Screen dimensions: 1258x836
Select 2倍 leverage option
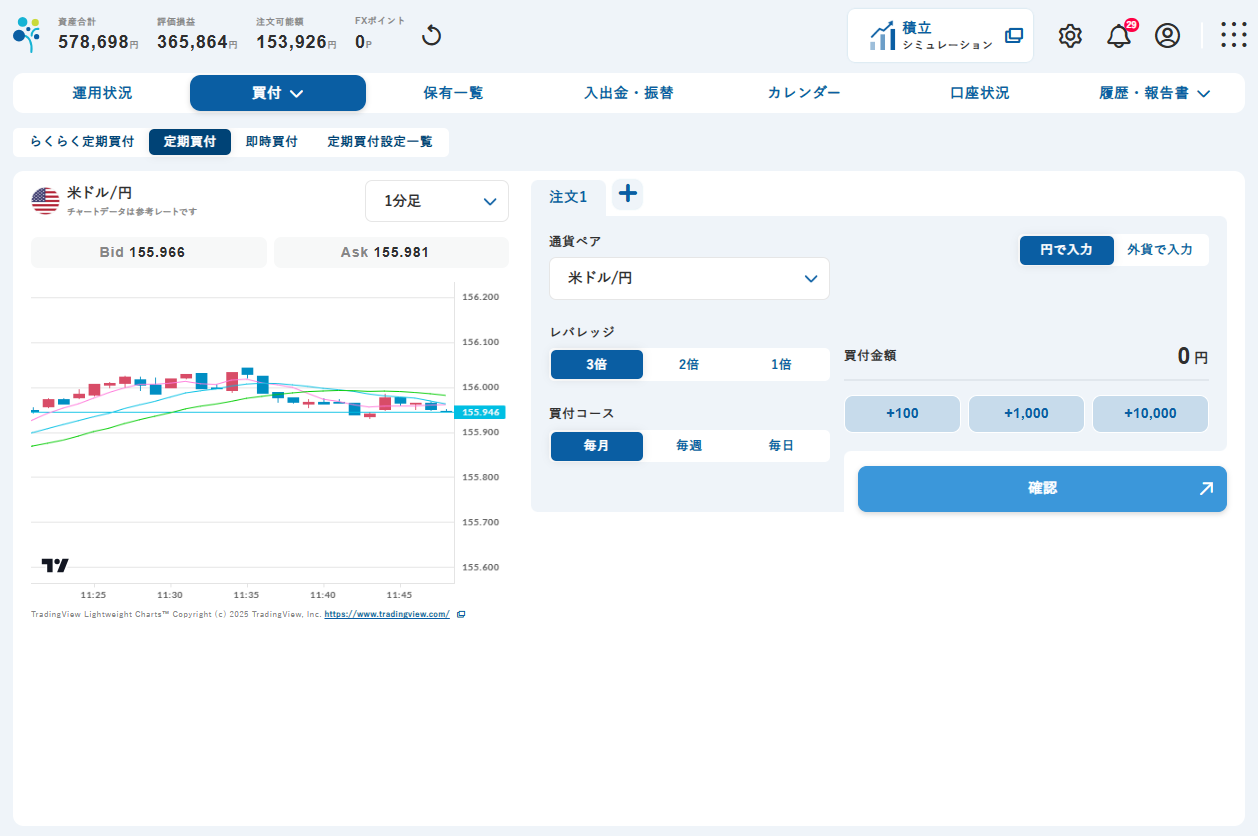689,364
